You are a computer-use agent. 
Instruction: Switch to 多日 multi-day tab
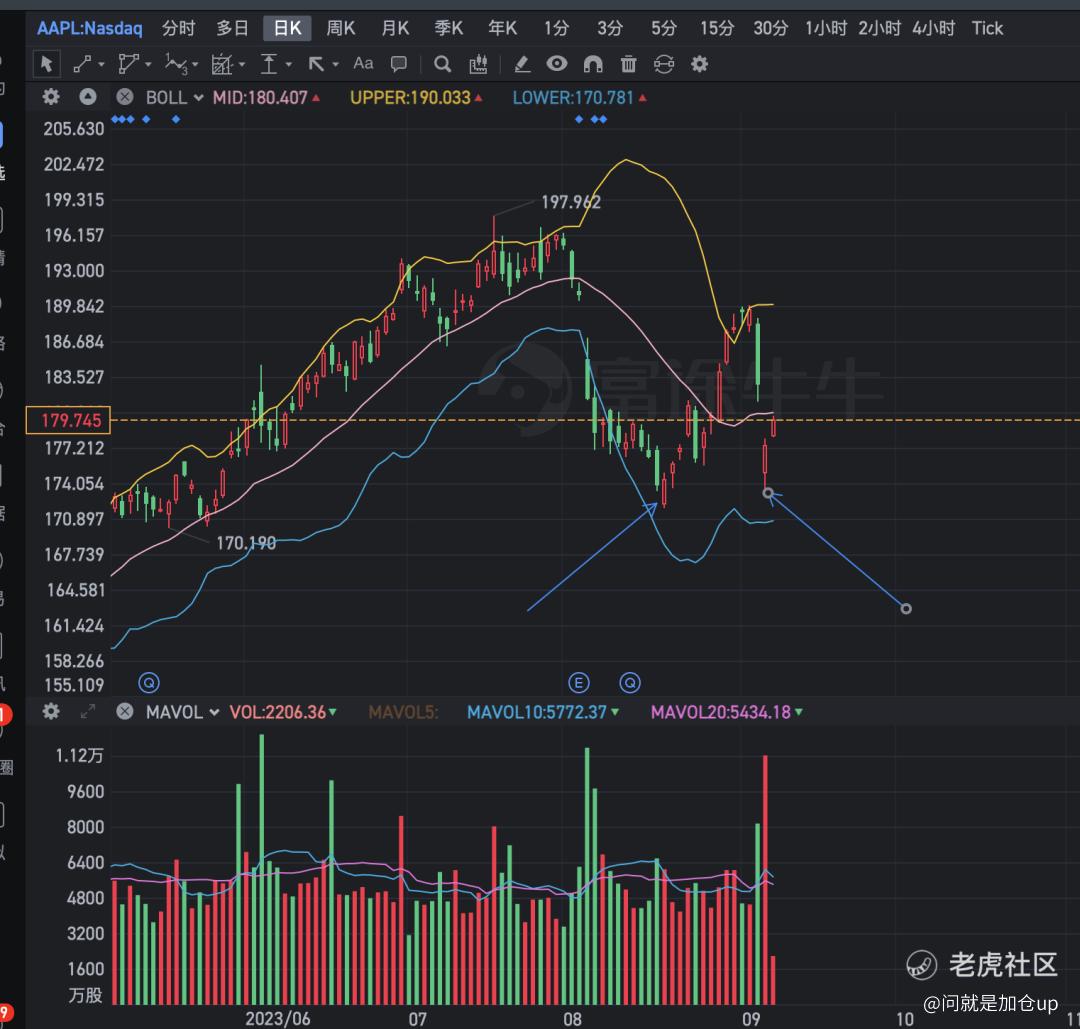pos(232,28)
